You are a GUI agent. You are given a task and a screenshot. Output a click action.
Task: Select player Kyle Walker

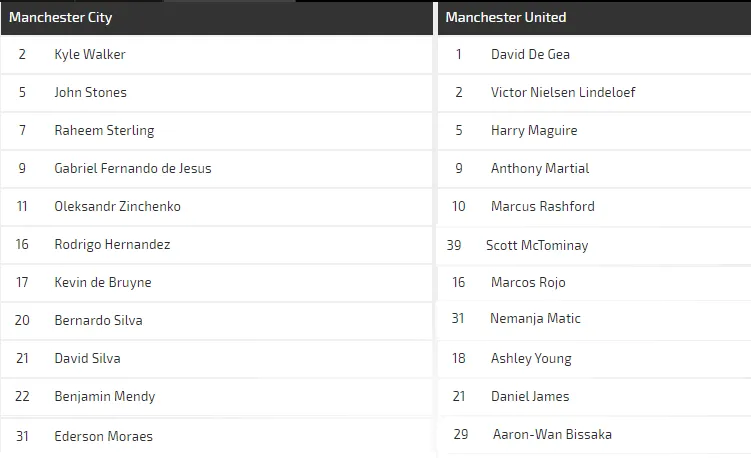click(90, 54)
